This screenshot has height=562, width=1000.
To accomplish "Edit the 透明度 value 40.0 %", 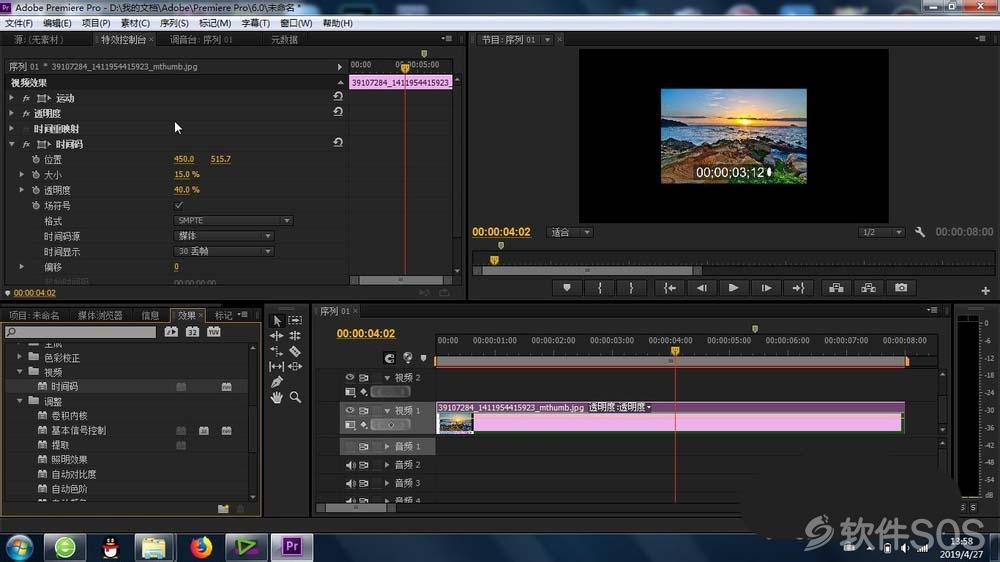I will tap(187, 189).
